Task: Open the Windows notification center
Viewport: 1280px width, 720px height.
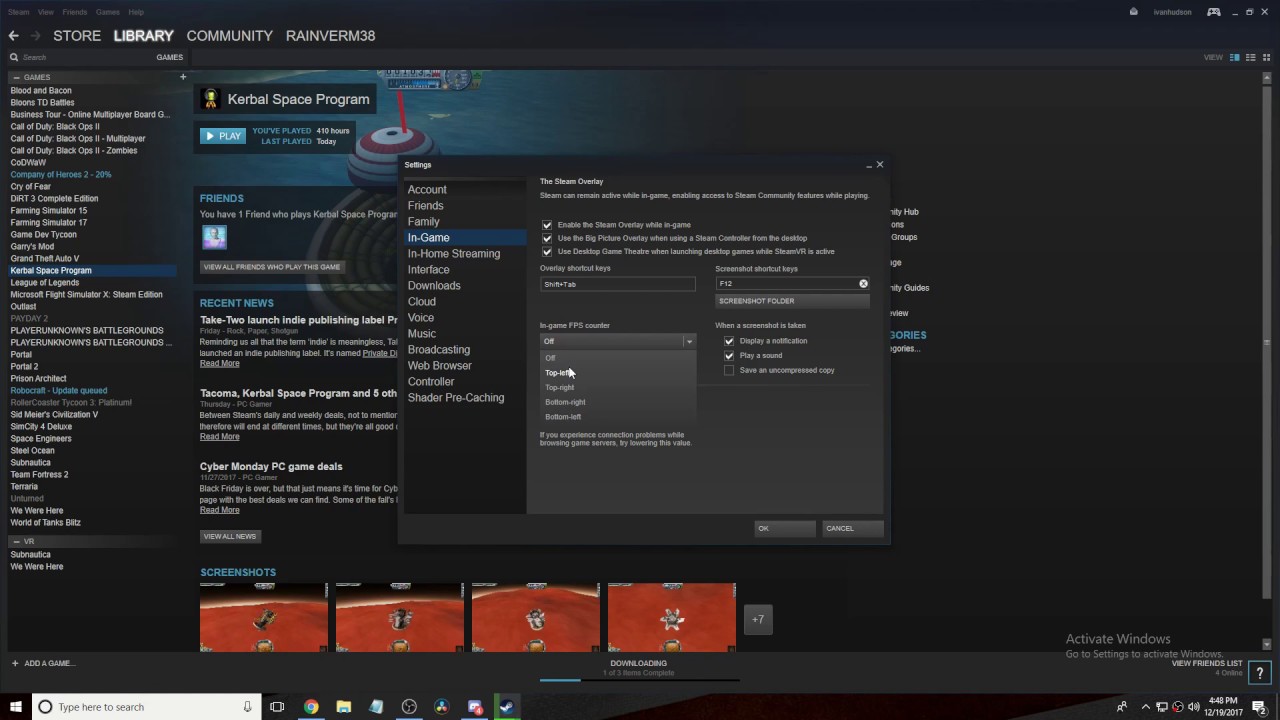Action: point(1259,707)
